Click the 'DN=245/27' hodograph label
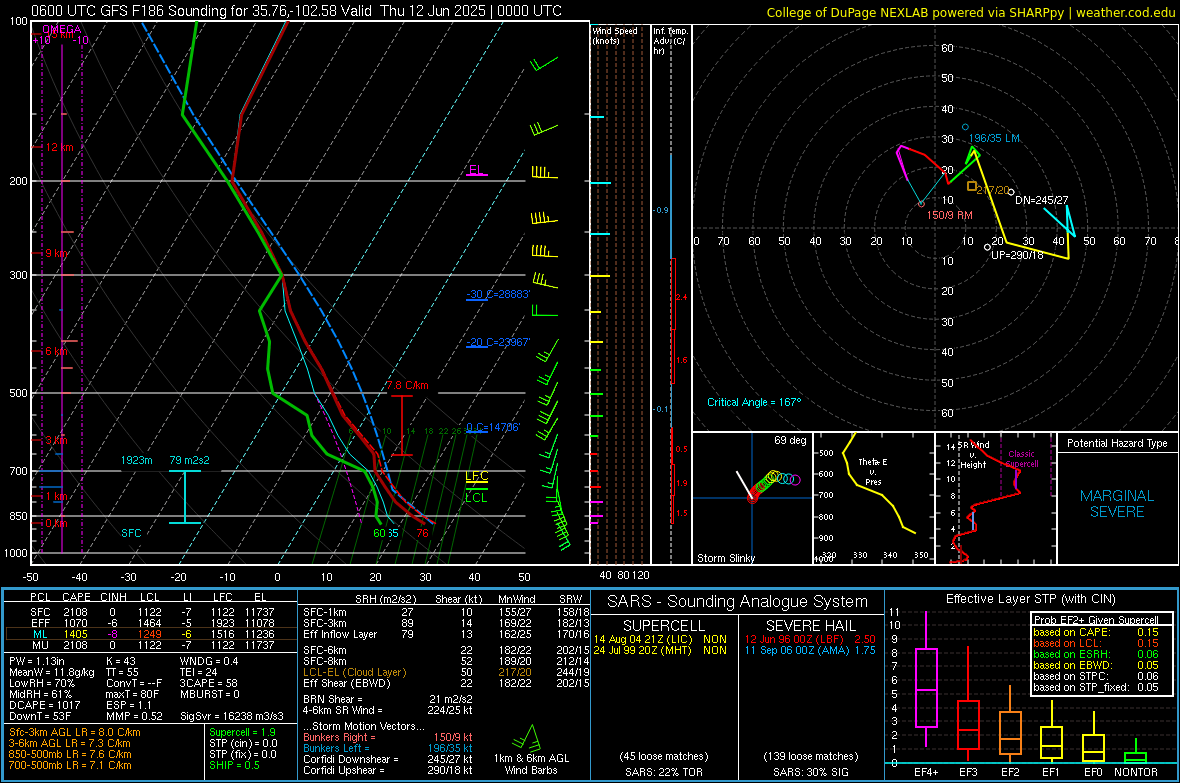The width and height of the screenshot is (1180, 783). 1042,200
